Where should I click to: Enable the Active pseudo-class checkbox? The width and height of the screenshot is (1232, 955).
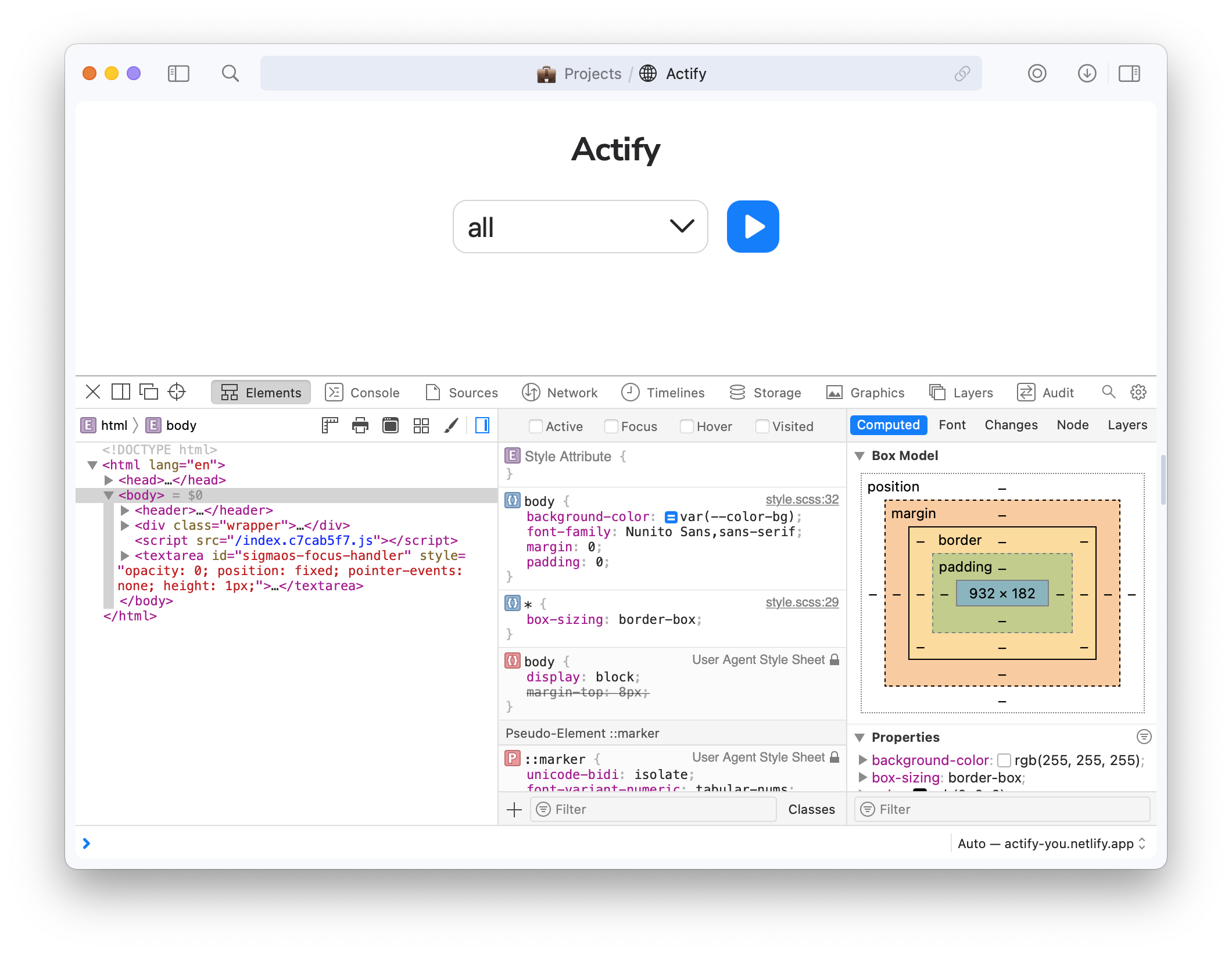coord(536,426)
